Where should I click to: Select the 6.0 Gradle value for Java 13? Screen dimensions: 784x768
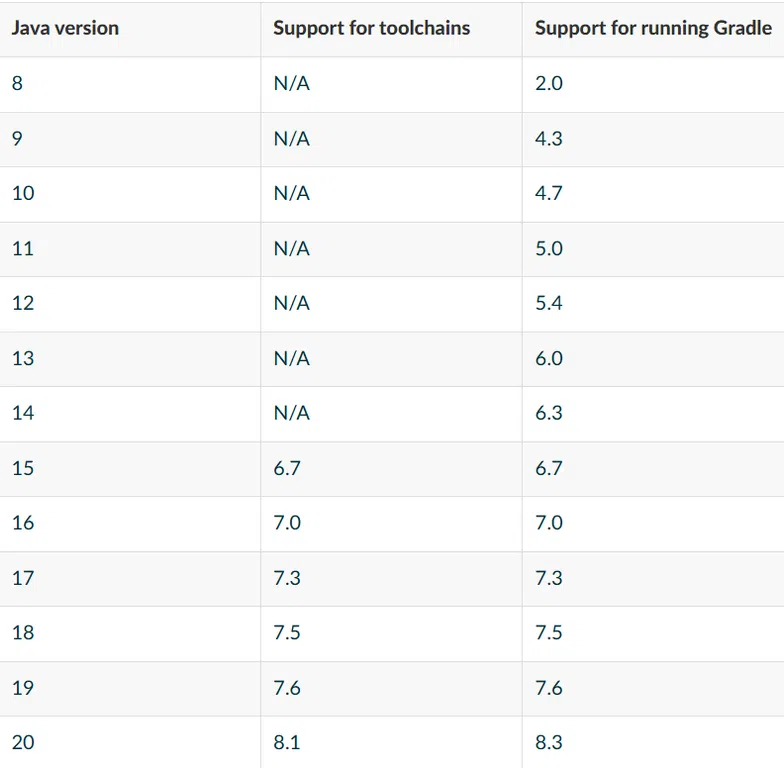coord(548,358)
